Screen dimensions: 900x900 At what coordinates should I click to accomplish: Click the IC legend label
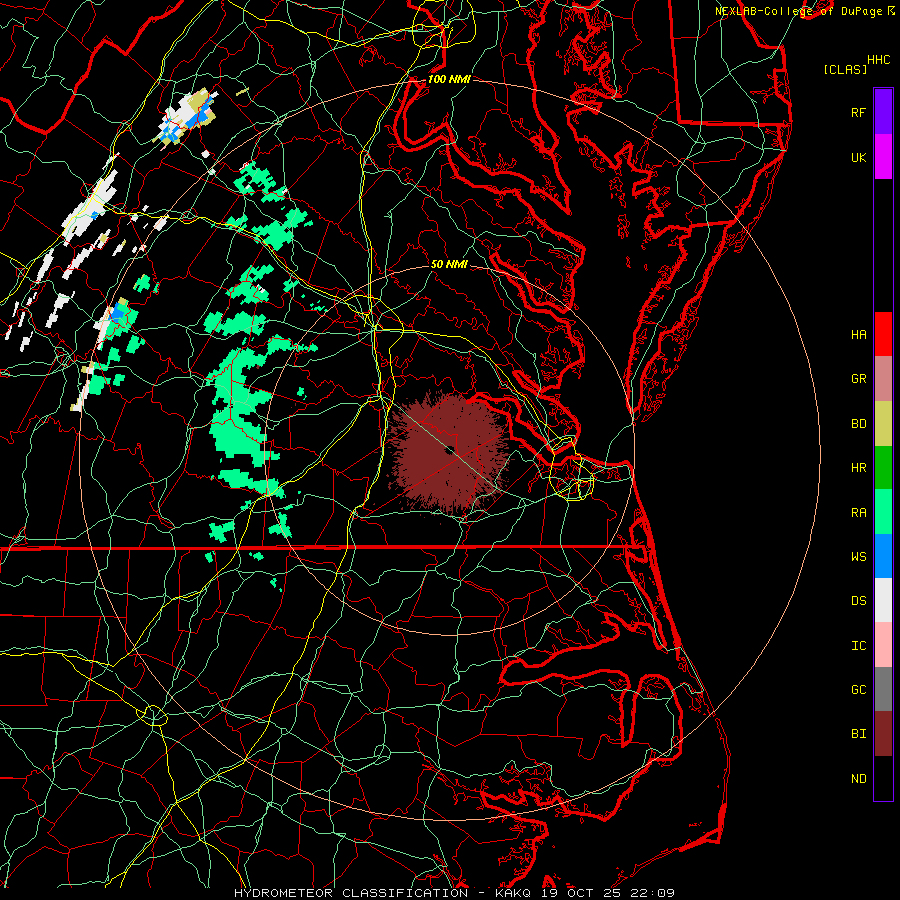(858, 645)
